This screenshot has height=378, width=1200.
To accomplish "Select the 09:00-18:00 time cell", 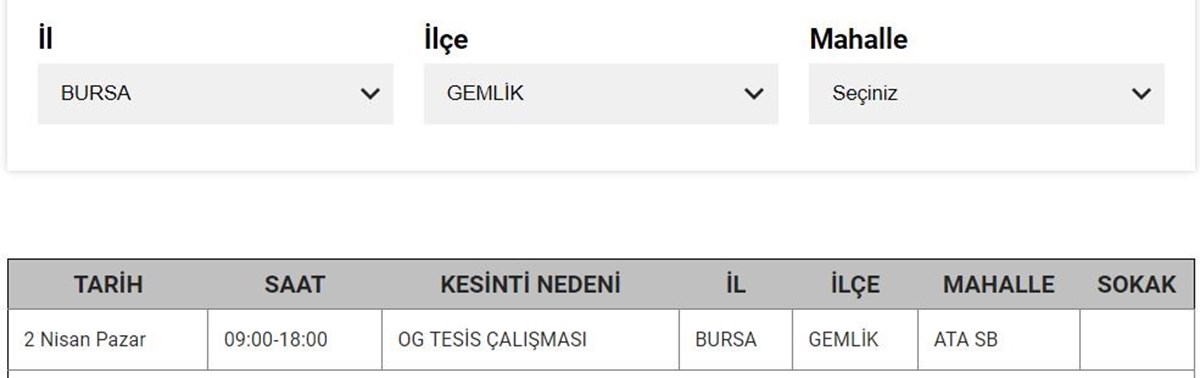I will [295, 340].
